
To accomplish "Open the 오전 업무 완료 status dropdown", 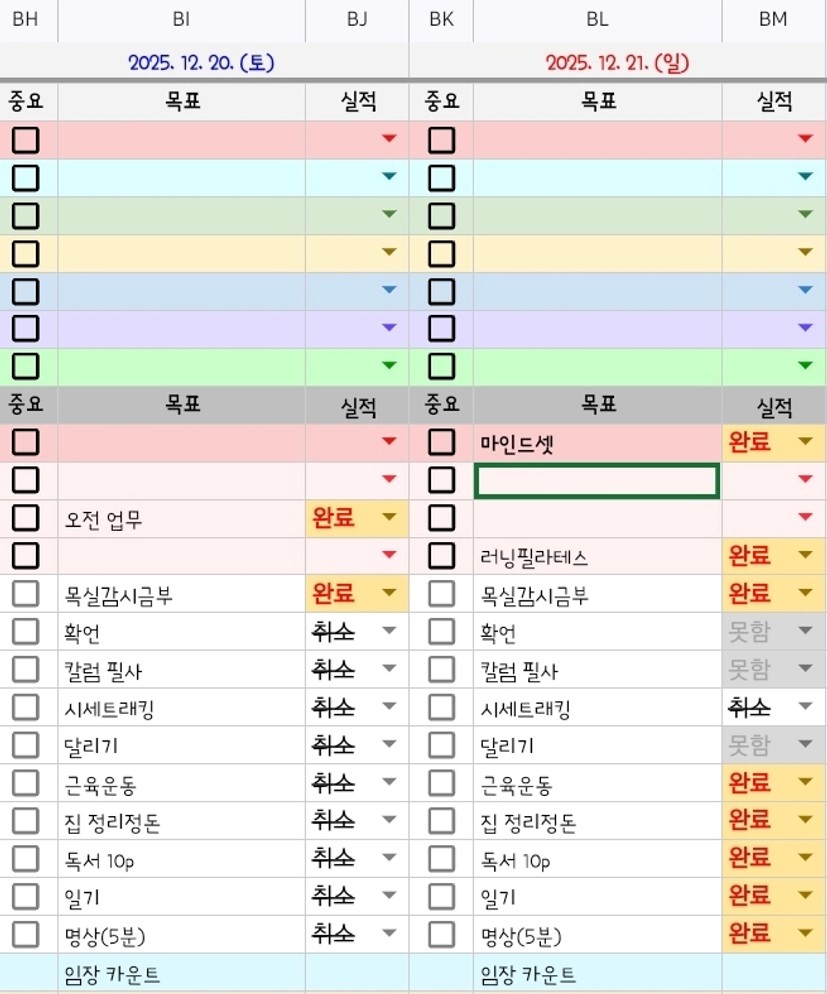I will (x=389, y=518).
